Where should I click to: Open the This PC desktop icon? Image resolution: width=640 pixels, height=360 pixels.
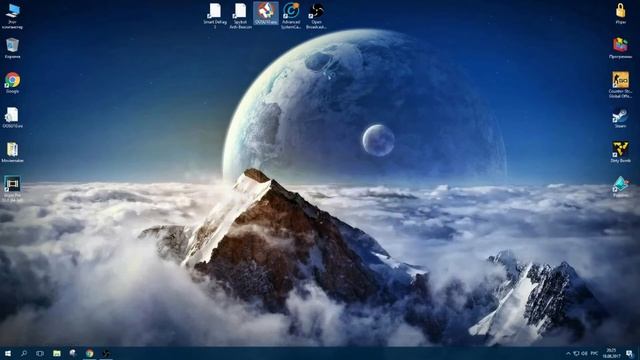[12, 16]
